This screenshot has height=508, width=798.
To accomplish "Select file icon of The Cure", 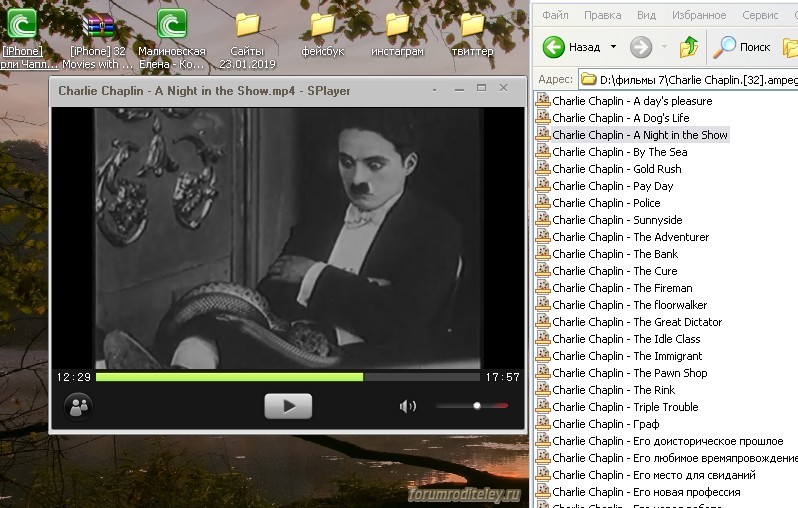I will point(543,270).
